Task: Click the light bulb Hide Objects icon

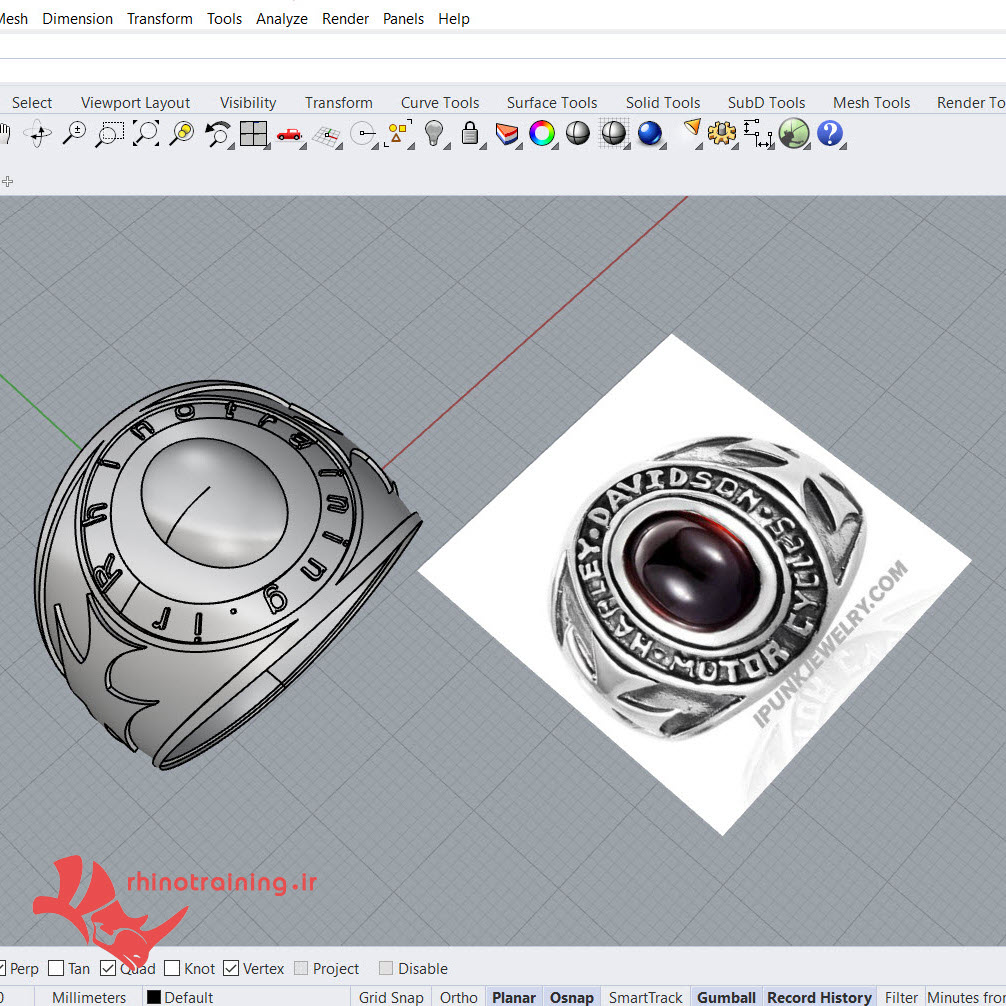Action: point(434,133)
